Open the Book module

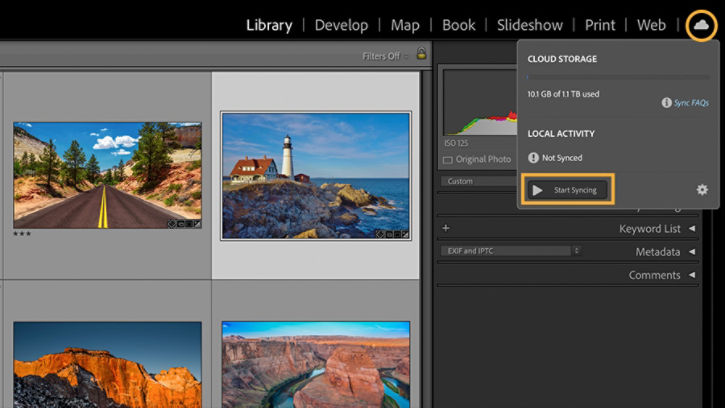point(459,25)
